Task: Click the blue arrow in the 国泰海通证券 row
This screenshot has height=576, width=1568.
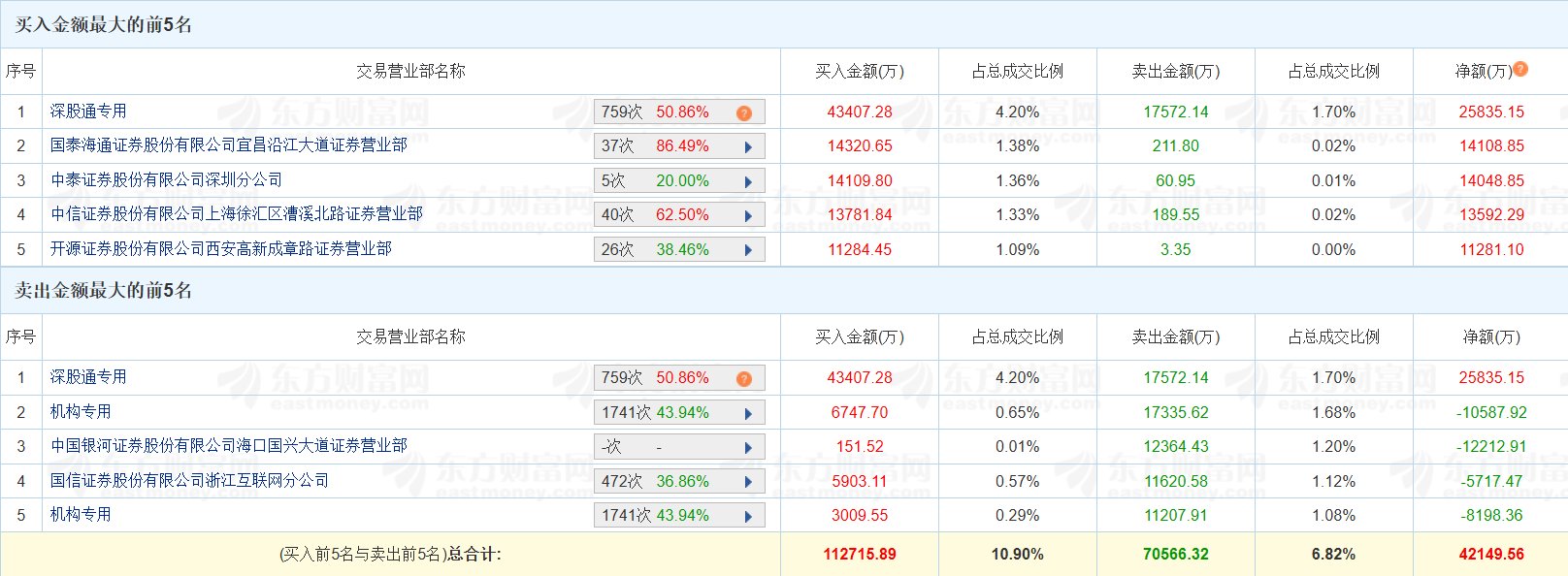Action: click(x=748, y=147)
